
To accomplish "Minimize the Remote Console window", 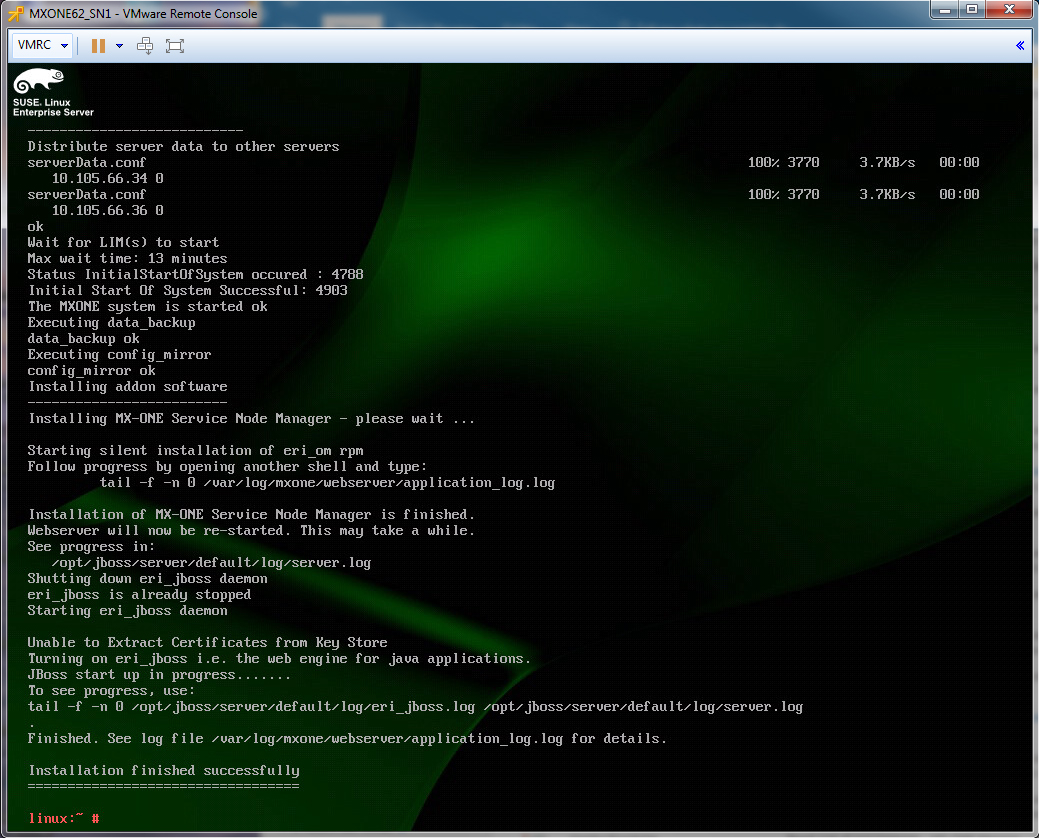I will (x=944, y=11).
